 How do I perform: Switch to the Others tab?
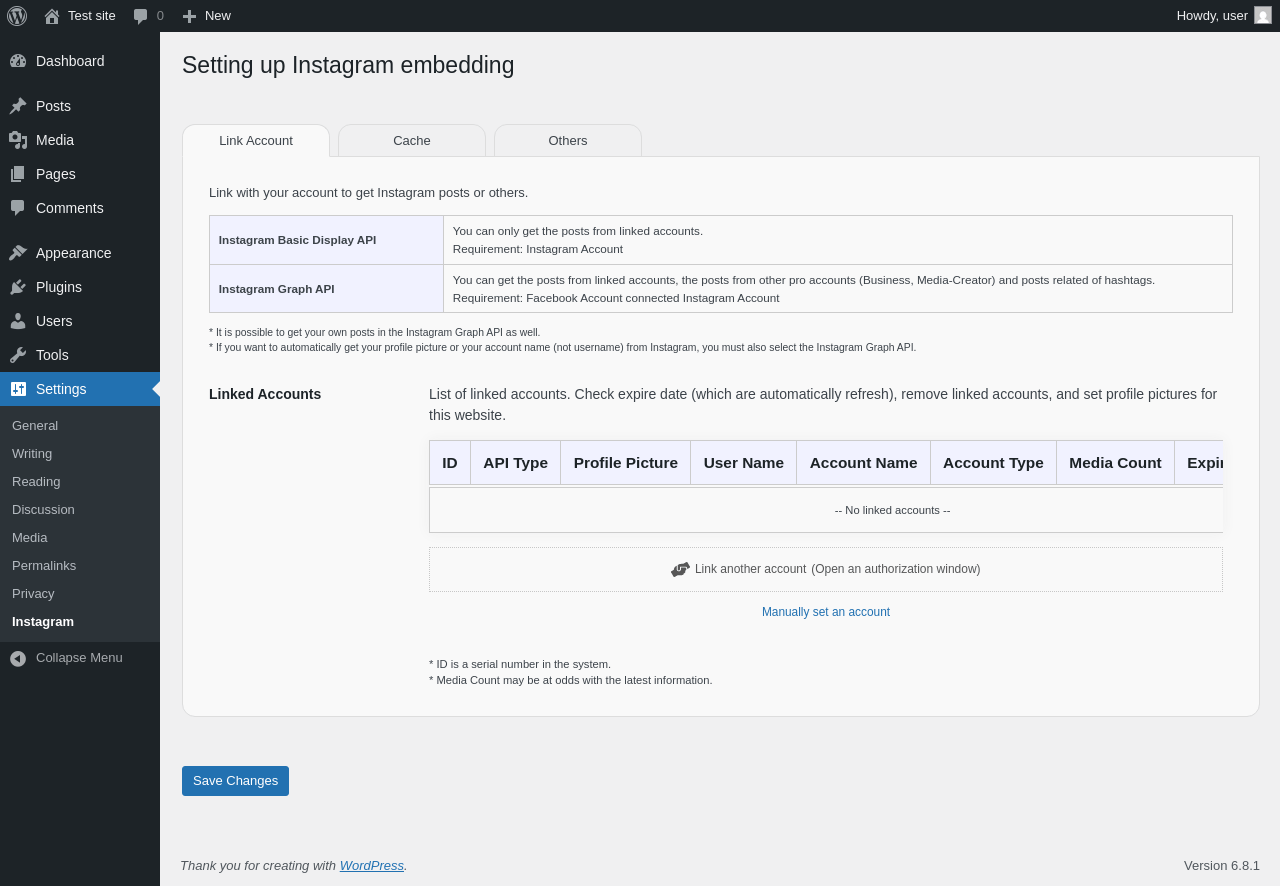point(568,141)
